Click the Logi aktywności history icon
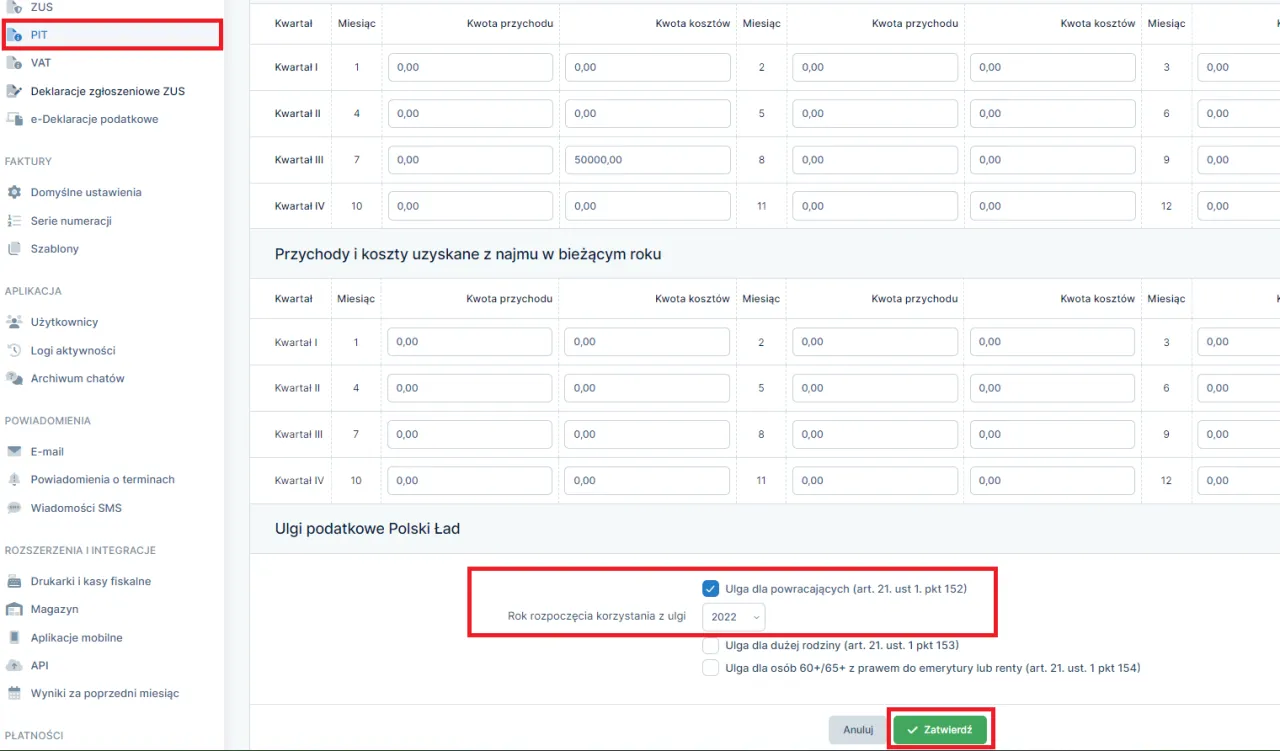The width and height of the screenshot is (1280, 751). click(14, 351)
